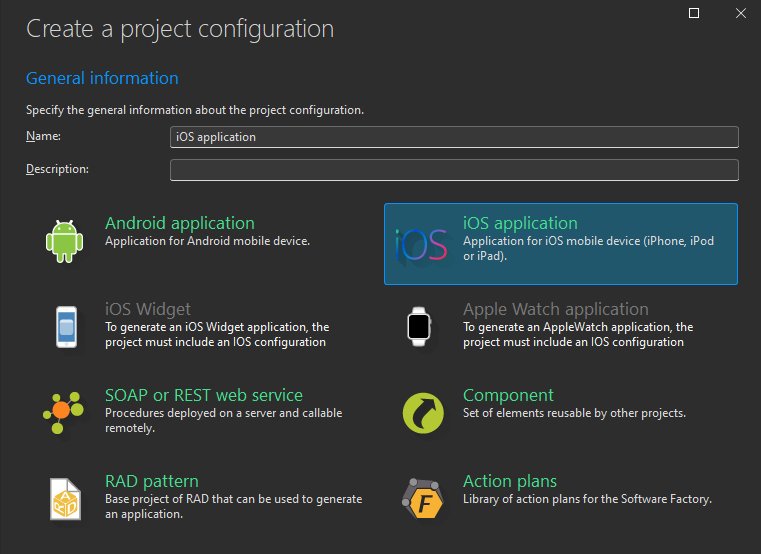Viewport: 761px width, 554px height.
Task: Choose the iOS Widget heading
Action: click(x=148, y=309)
